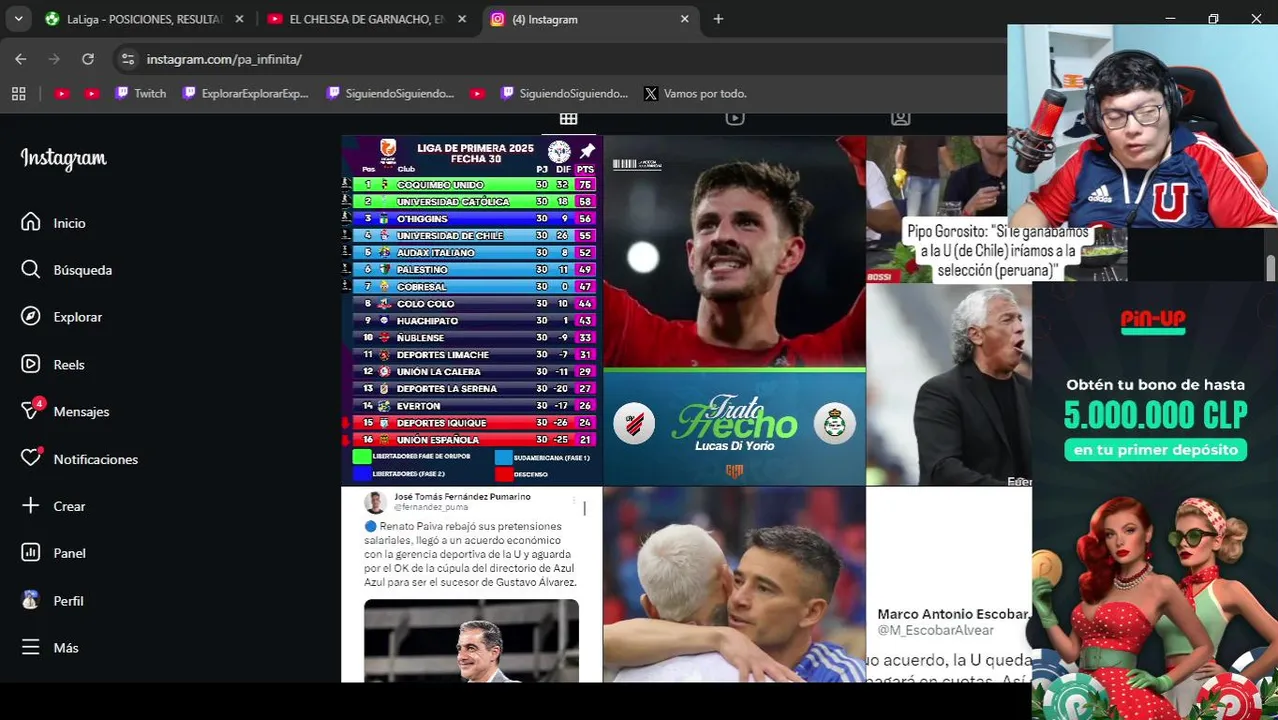The width and height of the screenshot is (1278, 720).
Task: Select the Crear plus icon
Action: pos(31,506)
